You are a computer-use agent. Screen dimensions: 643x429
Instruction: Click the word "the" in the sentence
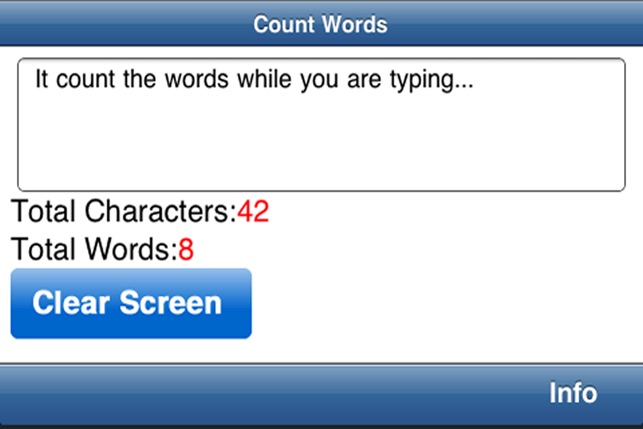(x=139, y=79)
